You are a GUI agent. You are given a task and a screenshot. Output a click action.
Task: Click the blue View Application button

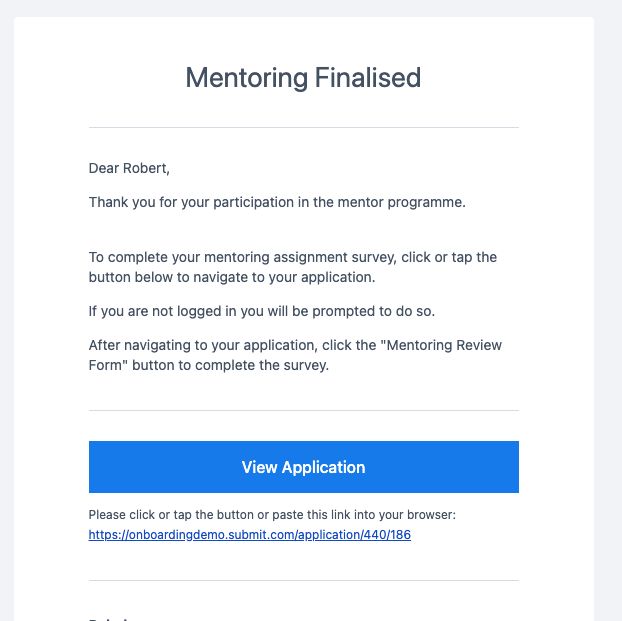[303, 467]
